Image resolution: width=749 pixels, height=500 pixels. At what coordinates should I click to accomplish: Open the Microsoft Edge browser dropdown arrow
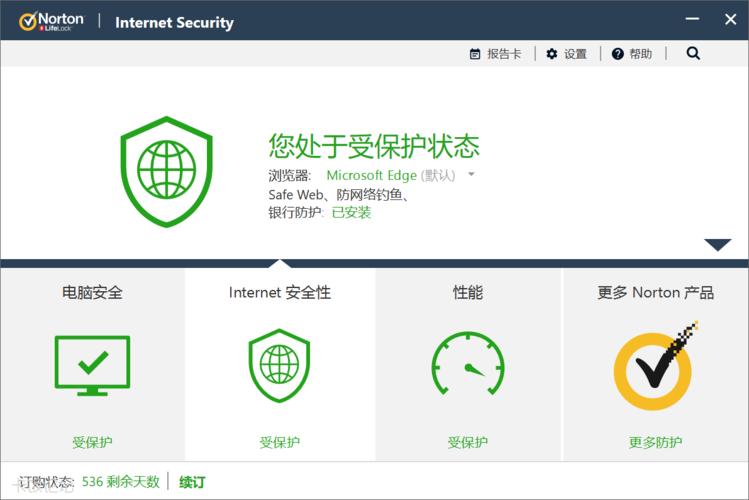[471, 175]
